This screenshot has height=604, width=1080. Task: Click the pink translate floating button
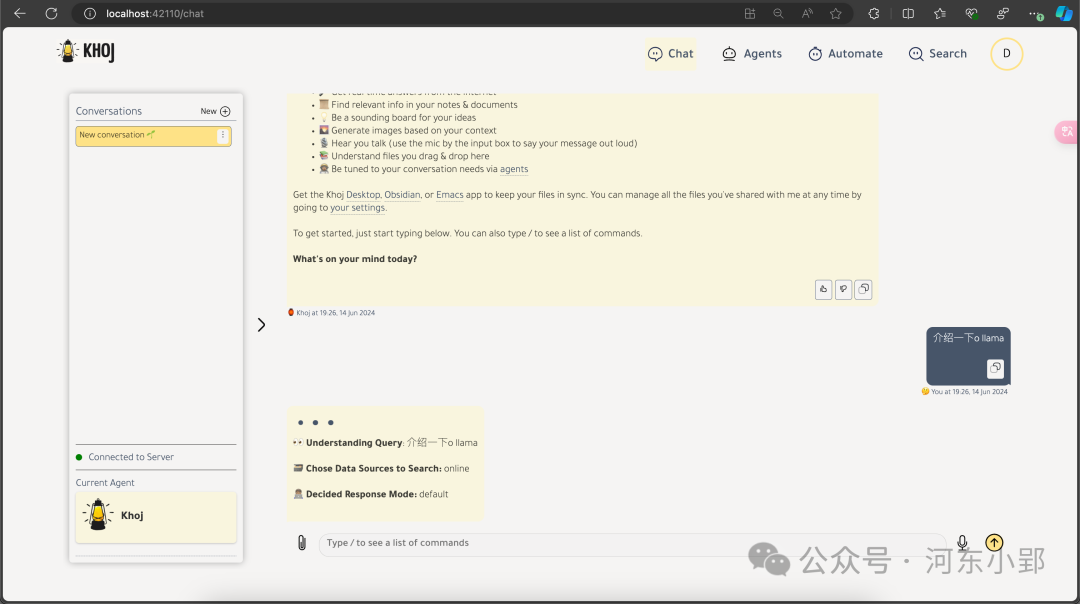[1067, 132]
